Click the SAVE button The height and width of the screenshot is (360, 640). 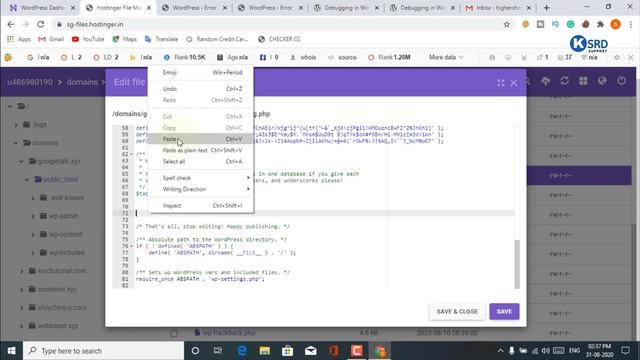[504, 311]
